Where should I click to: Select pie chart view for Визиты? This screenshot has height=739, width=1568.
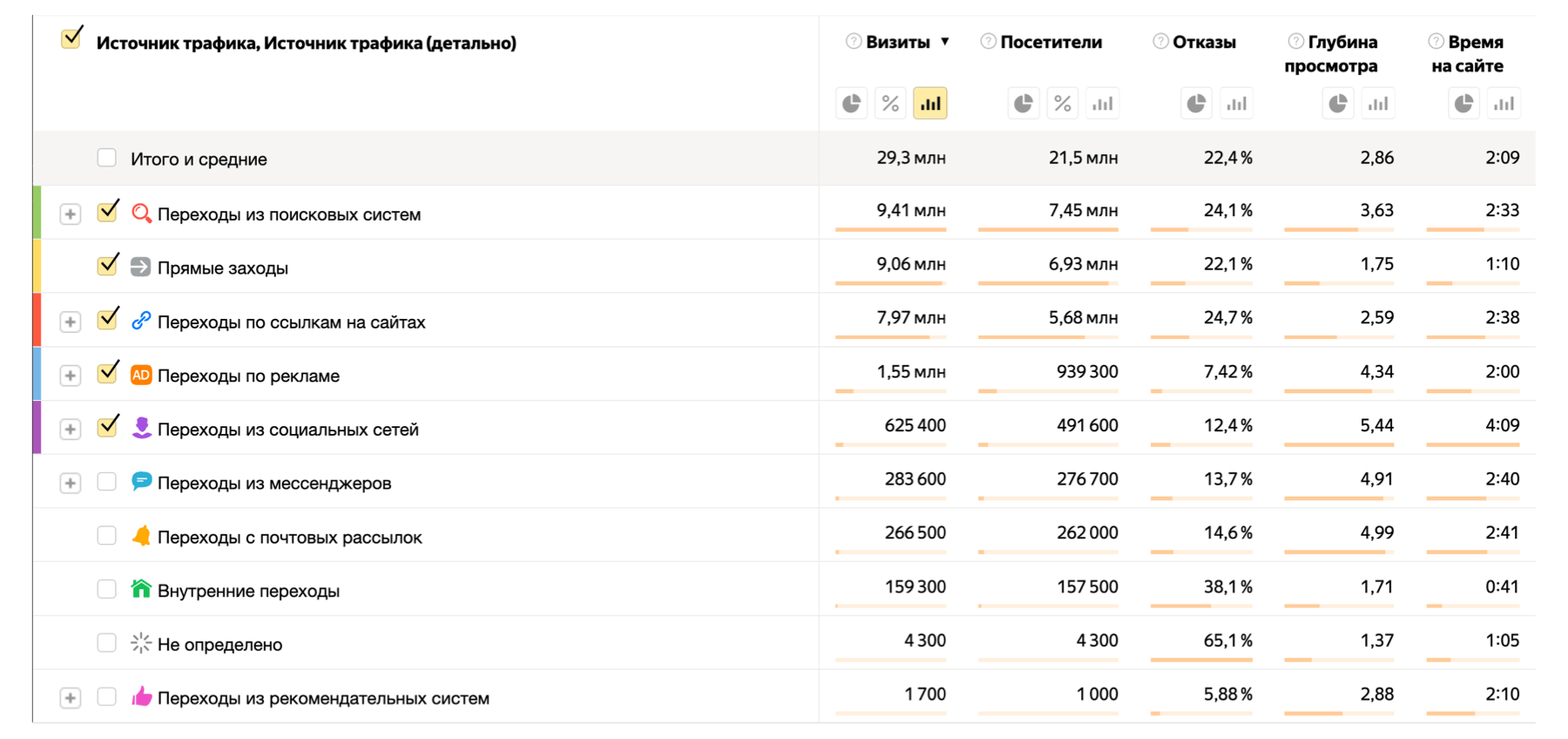(851, 104)
